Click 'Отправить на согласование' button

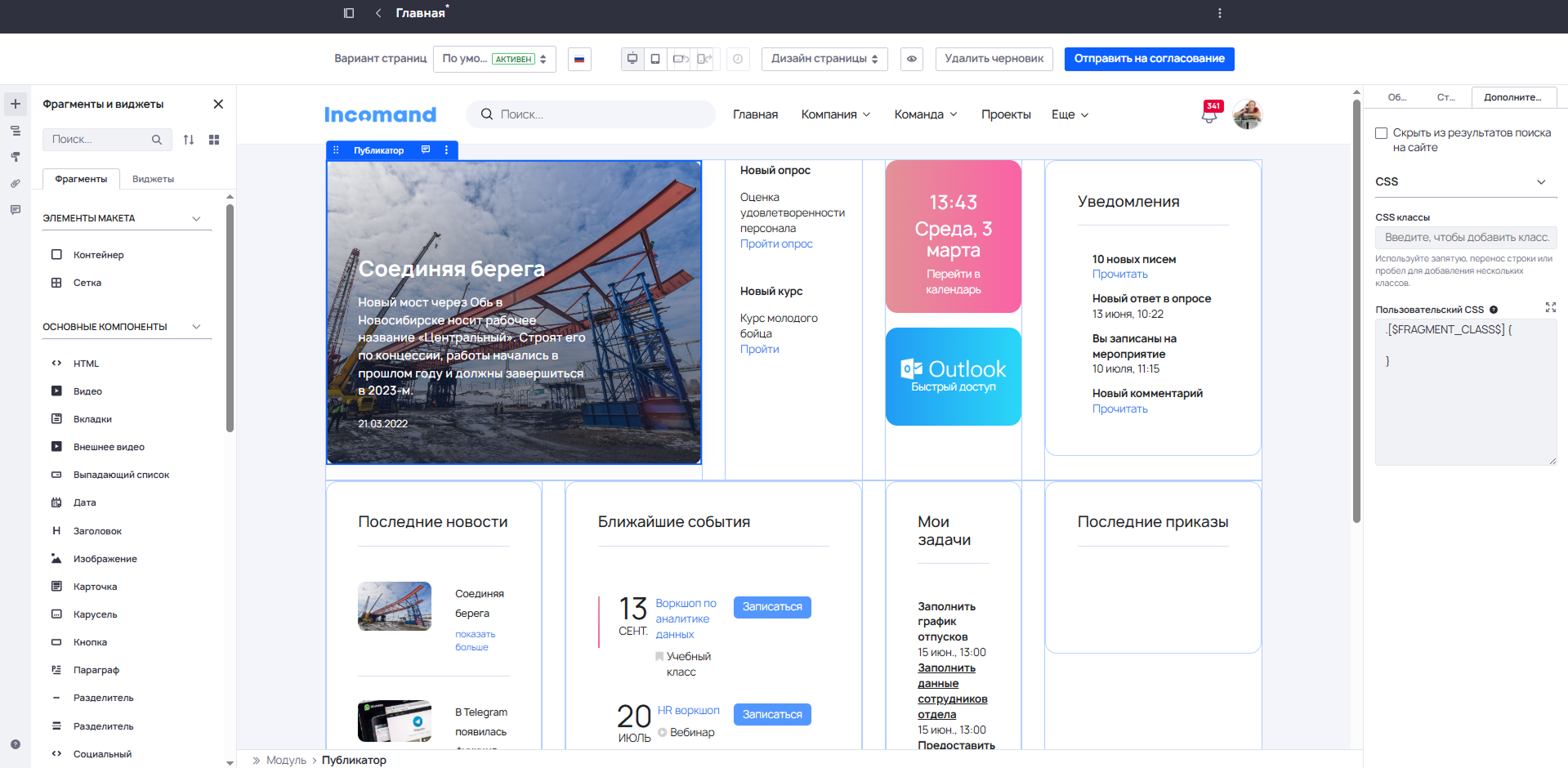coord(1149,59)
